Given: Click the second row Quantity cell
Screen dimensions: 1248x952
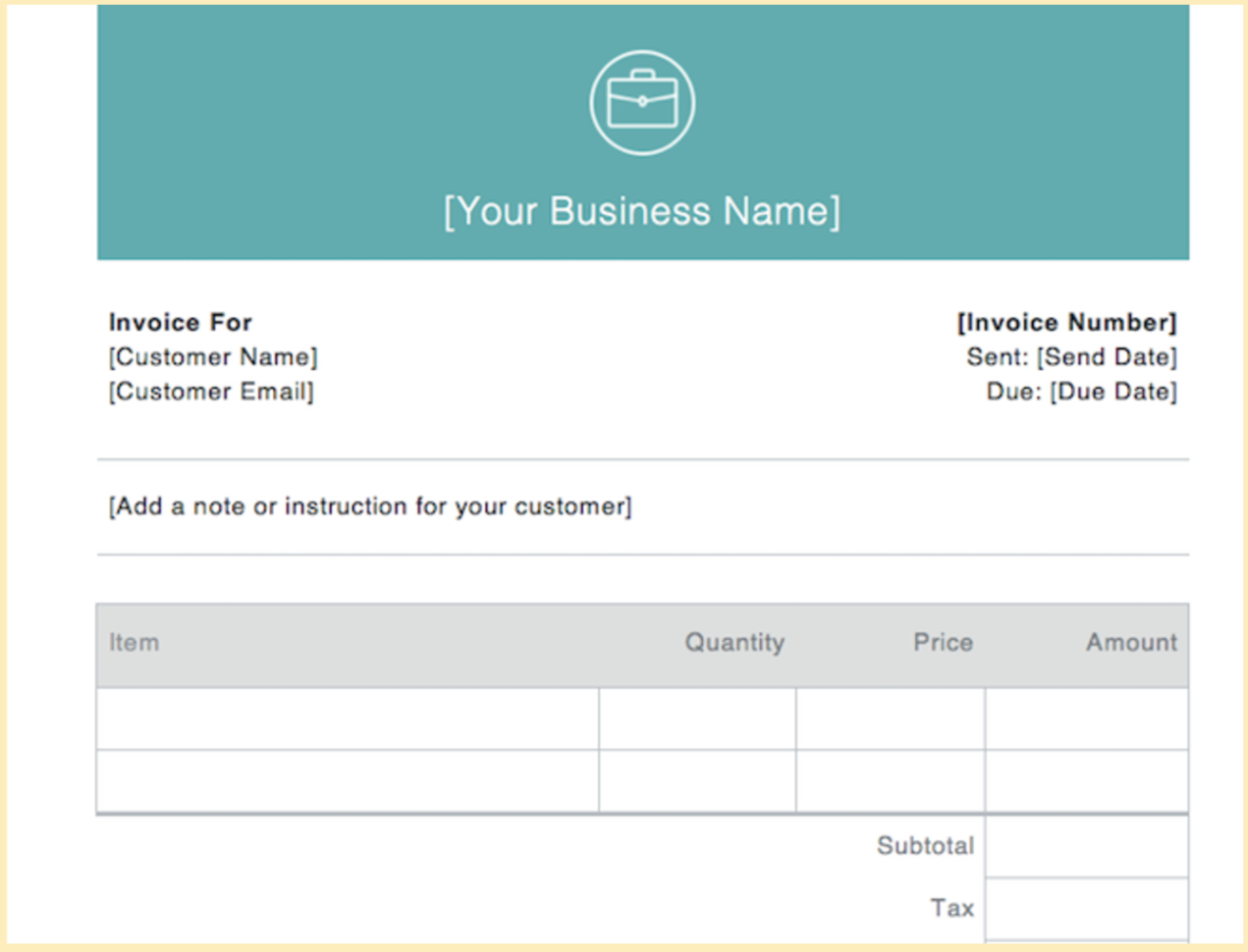Looking at the screenshot, I should click(697, 781).
